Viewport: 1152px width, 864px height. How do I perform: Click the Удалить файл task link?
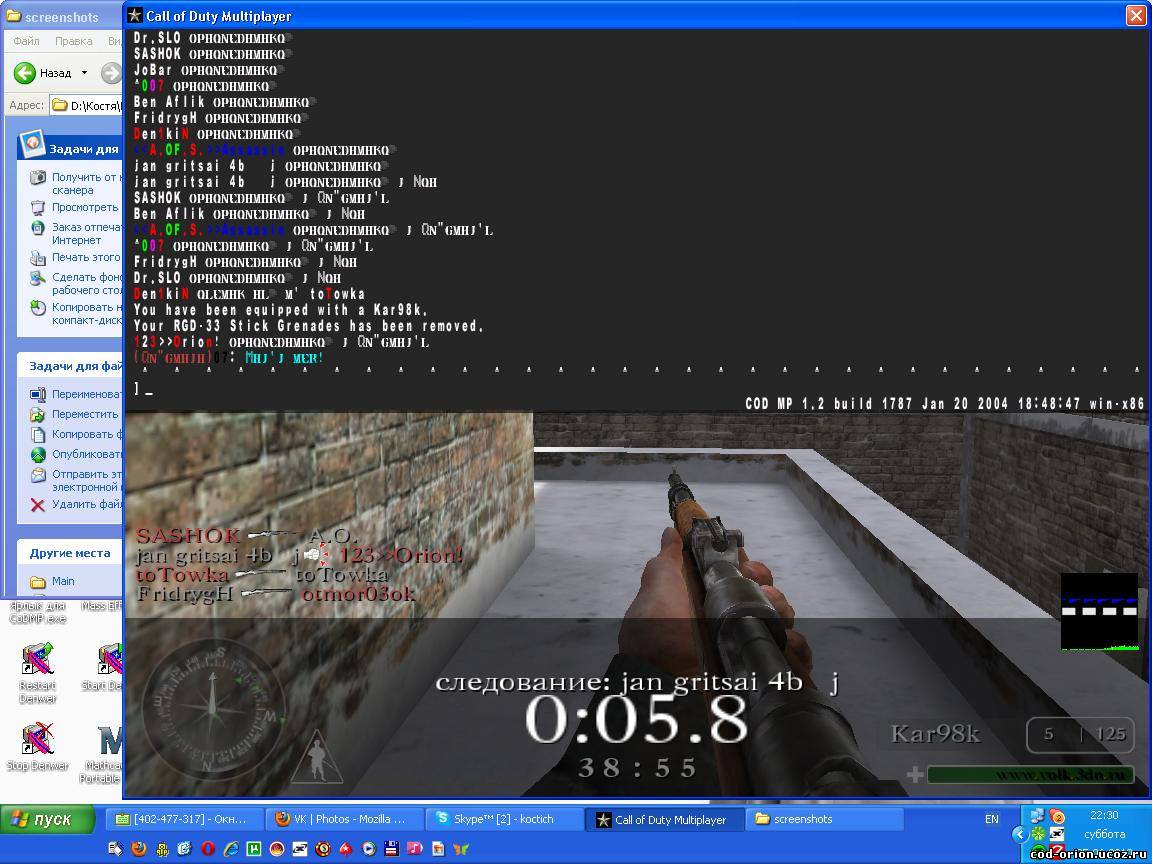[x=87, y=504]
